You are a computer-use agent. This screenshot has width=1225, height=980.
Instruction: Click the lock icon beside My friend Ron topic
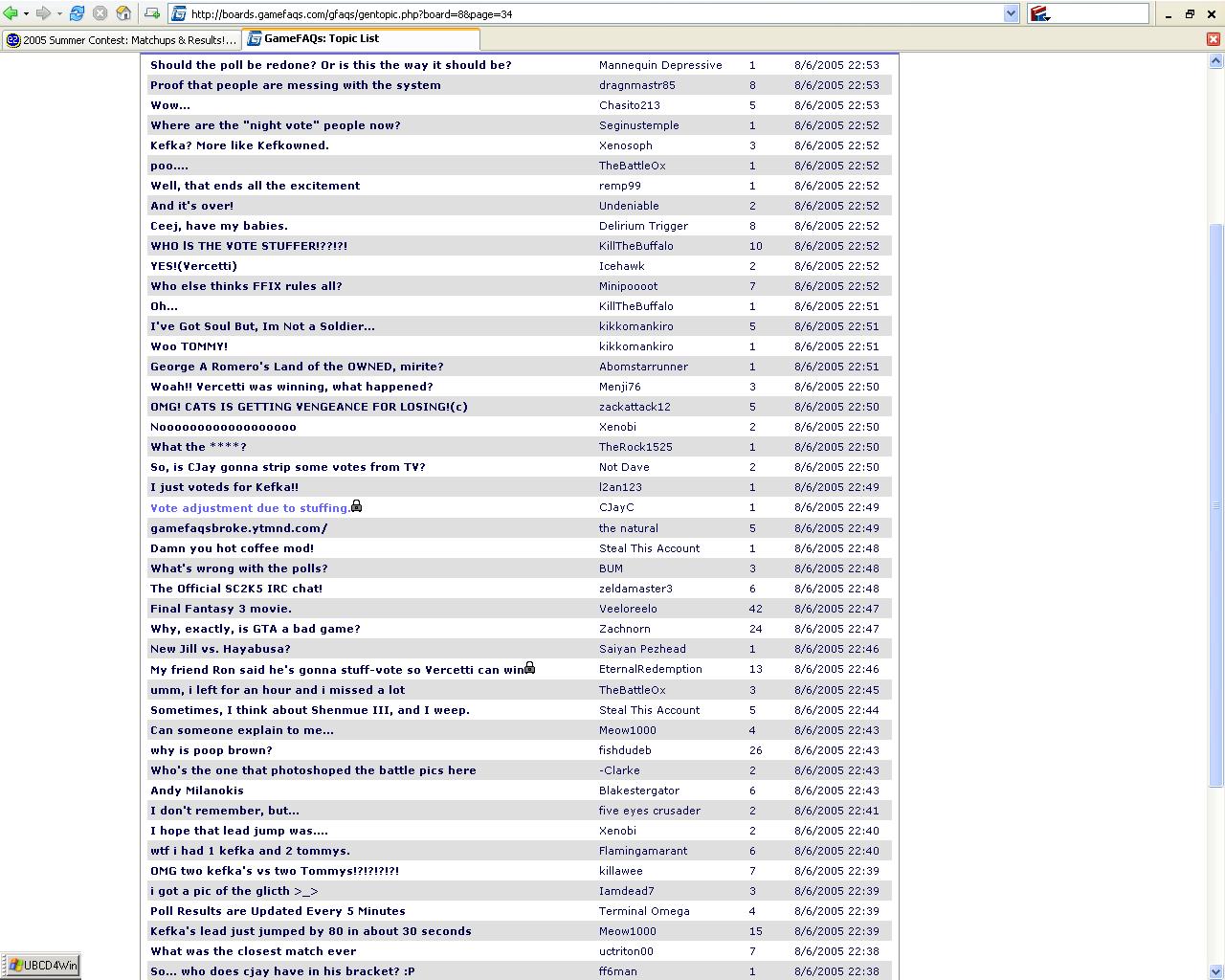529,668
